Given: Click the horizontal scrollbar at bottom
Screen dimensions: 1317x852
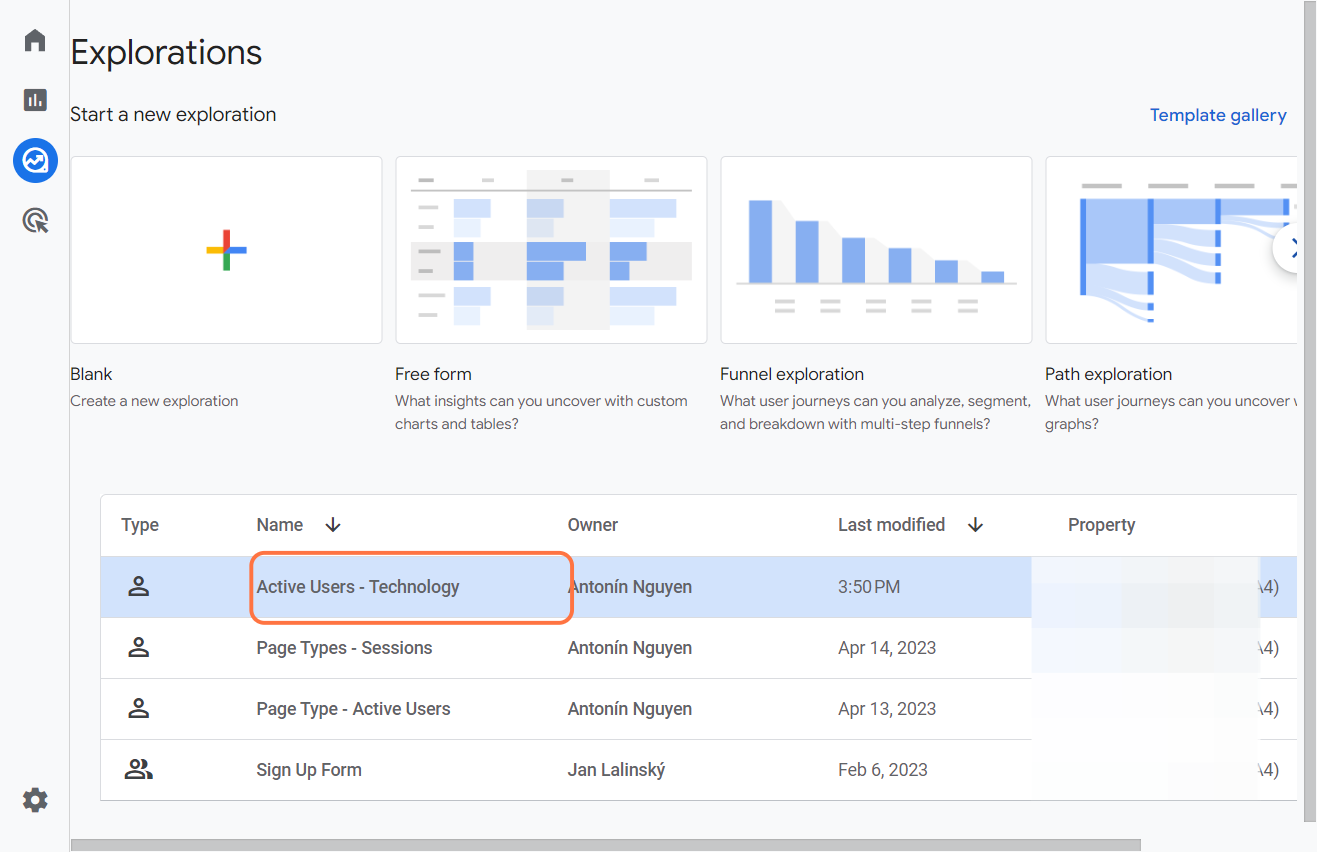Looking at the screenshot, I should [x=605, y=845].
